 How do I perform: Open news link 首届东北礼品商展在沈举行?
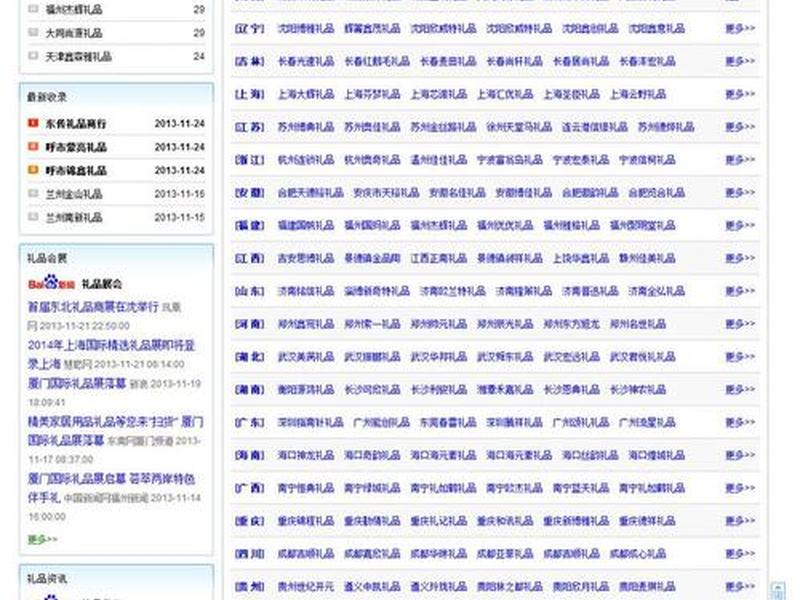click(93, 307)
